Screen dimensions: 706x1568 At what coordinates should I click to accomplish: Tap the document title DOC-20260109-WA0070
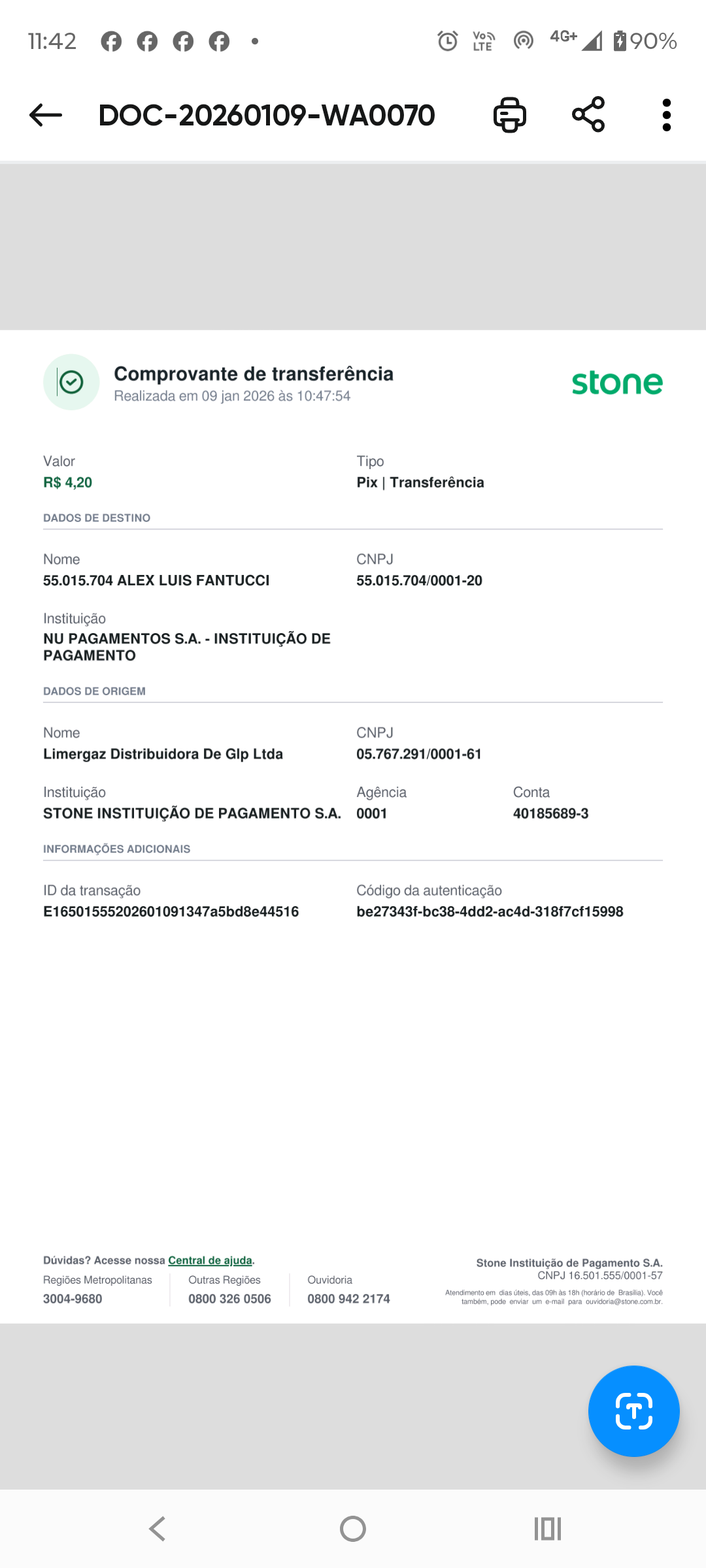point(267,116)
